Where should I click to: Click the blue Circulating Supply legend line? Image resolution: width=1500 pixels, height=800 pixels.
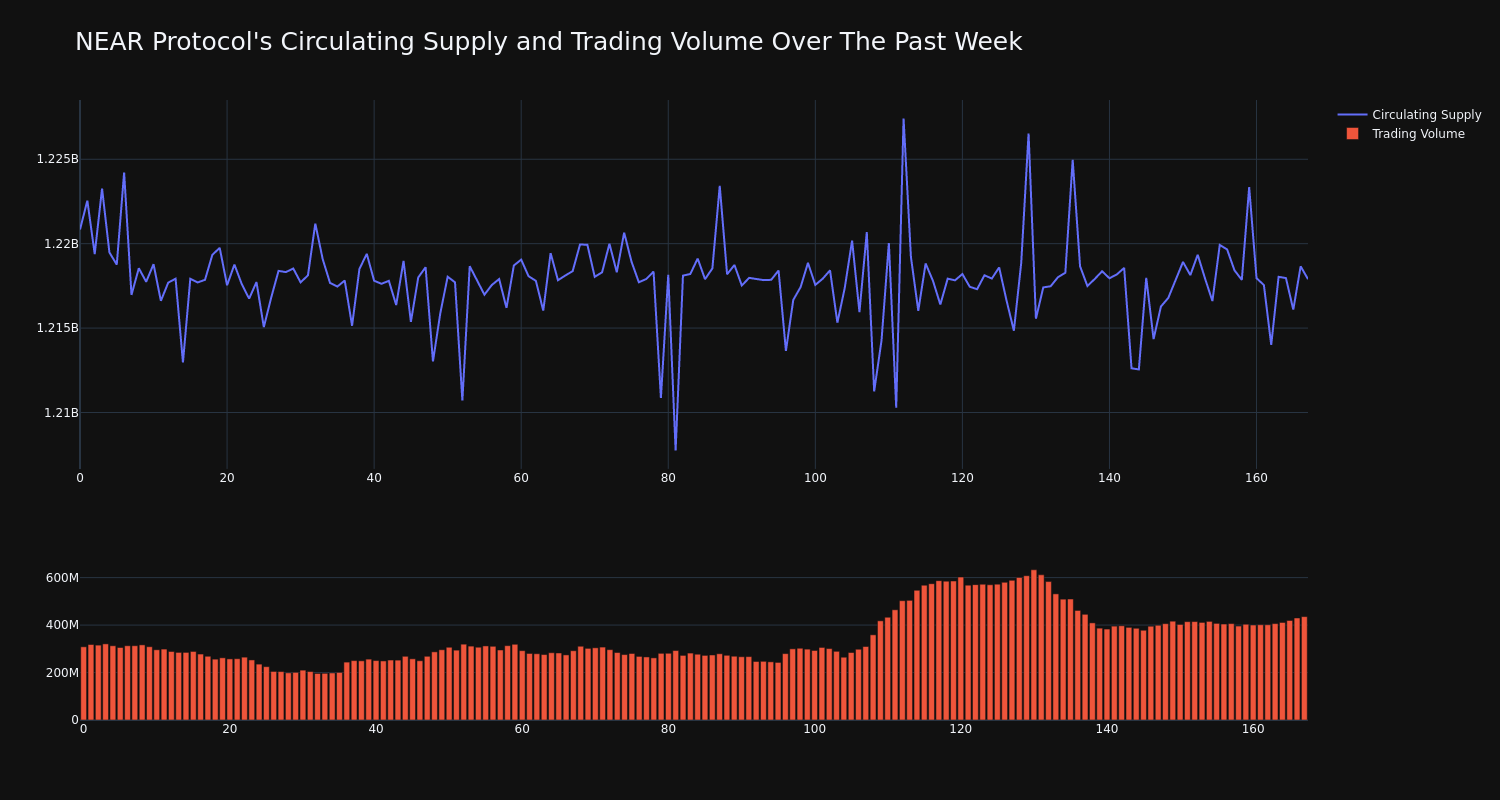(1352, 115)
